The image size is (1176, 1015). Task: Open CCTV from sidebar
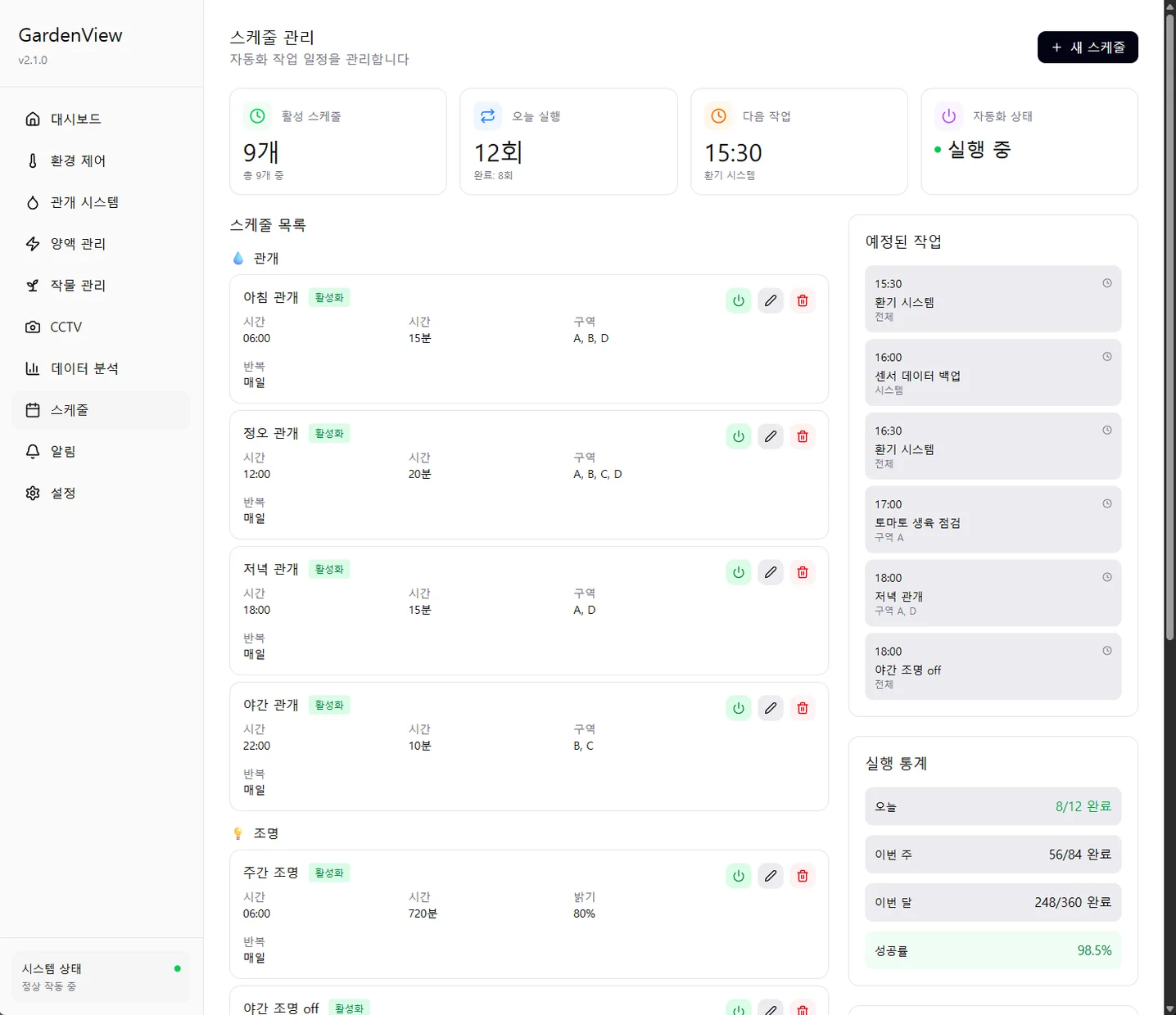[101, 327]
